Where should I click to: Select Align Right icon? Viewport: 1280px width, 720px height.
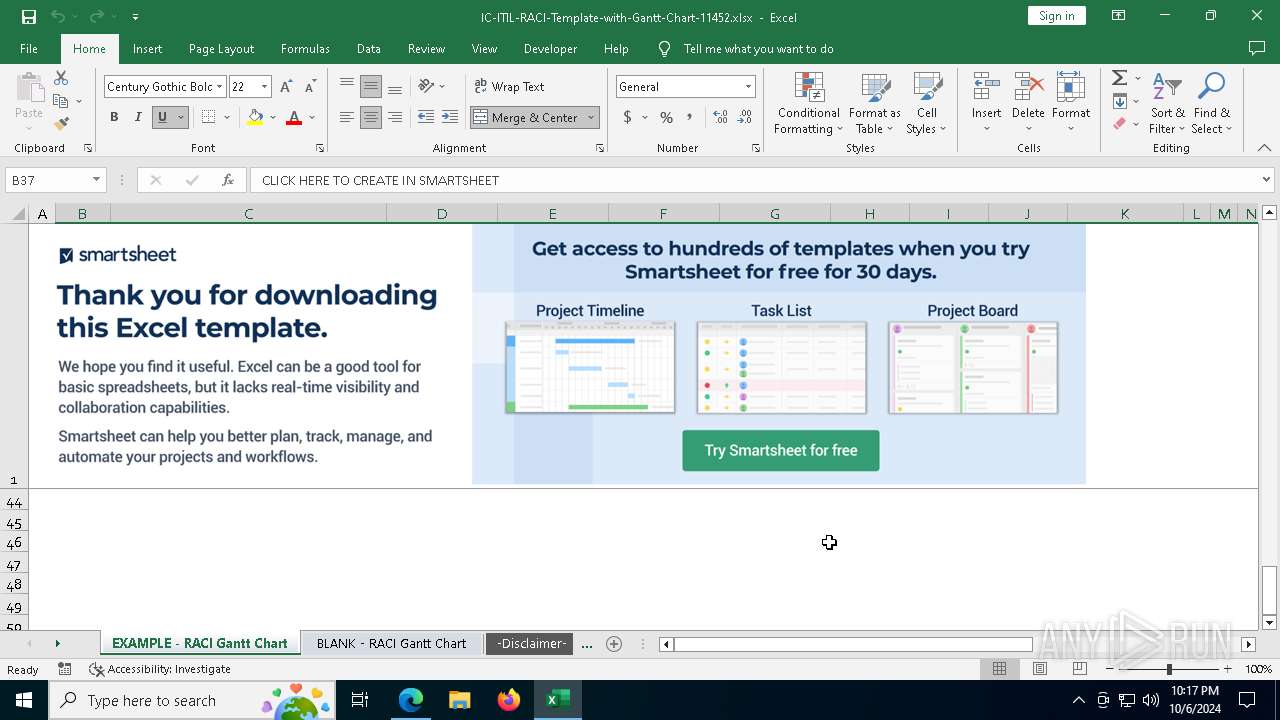[x=395, y=117]
